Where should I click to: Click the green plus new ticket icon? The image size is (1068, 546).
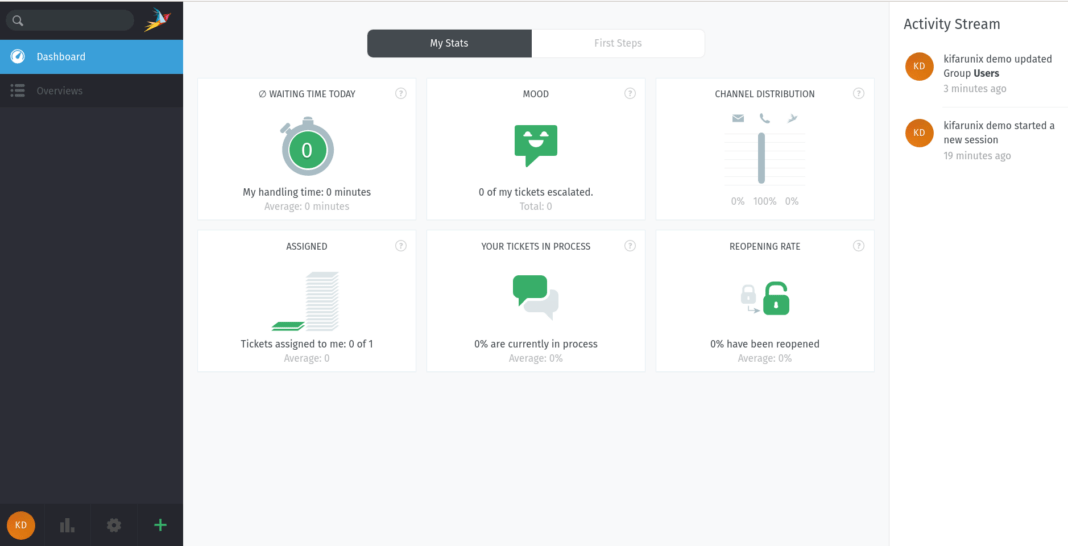click(160, 525)
